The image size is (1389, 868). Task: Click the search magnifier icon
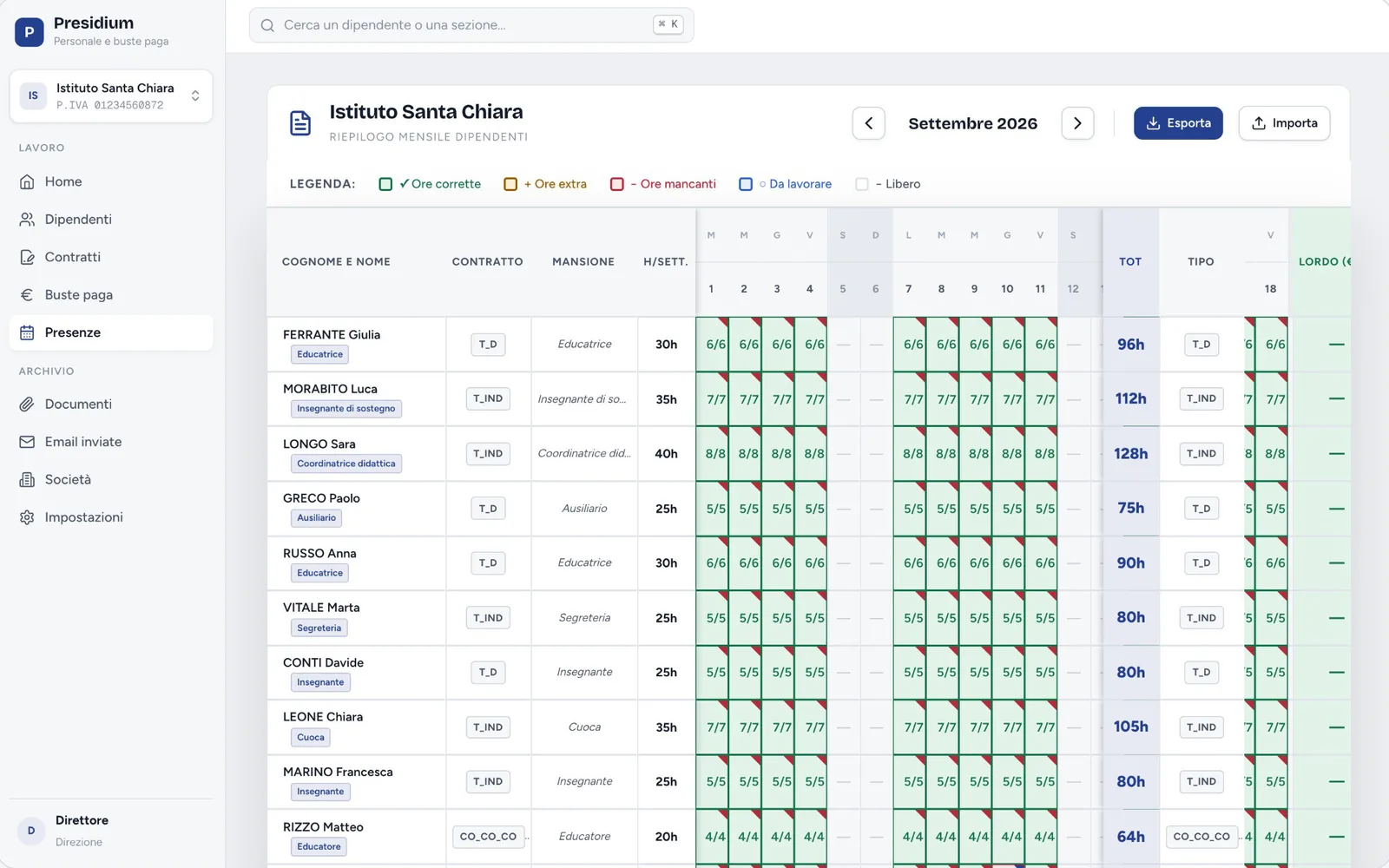268,25
